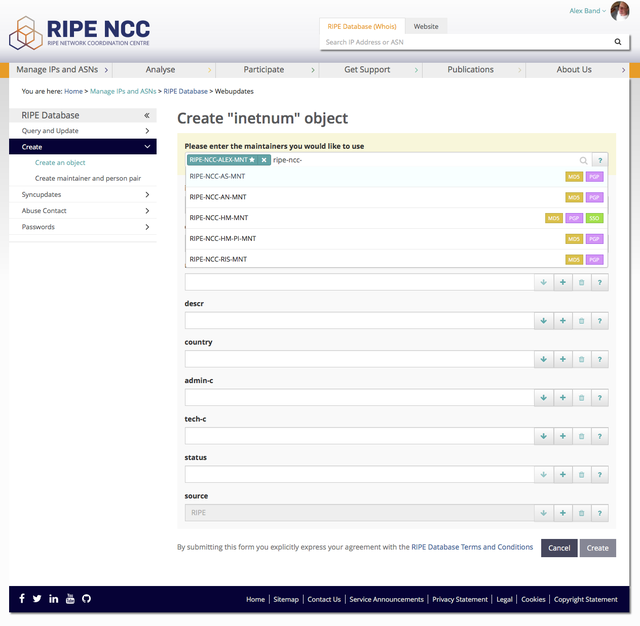640x626 pixels.
Task: Click the Create button
Action: click(x=598, y=548)
